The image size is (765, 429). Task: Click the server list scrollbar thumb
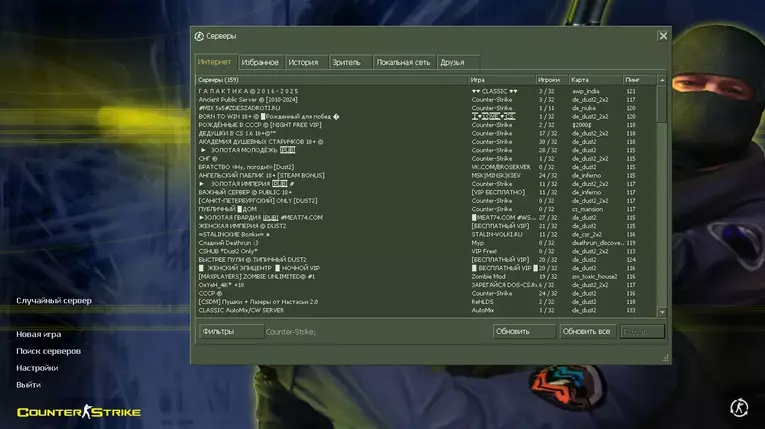pos(662,104)
